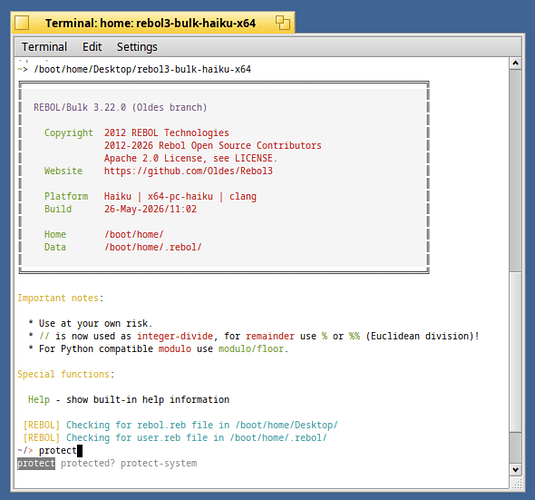This screenshot has width=535, height=500.
Task: Open the Terminal menu
Action: pyautogui.click(x=44, y=47)
